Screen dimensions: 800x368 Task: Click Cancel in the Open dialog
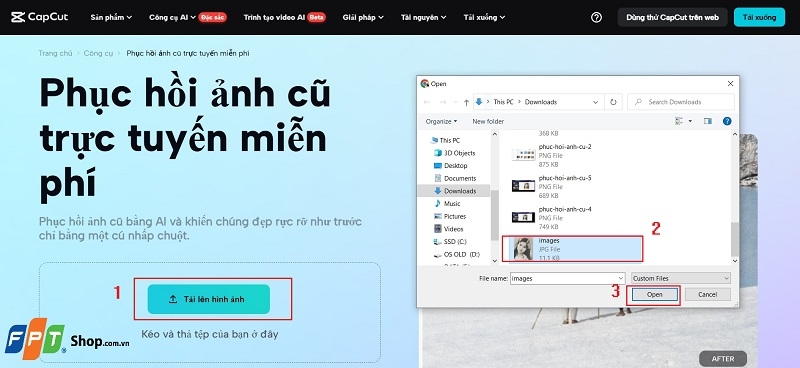[x=707, y=295]
